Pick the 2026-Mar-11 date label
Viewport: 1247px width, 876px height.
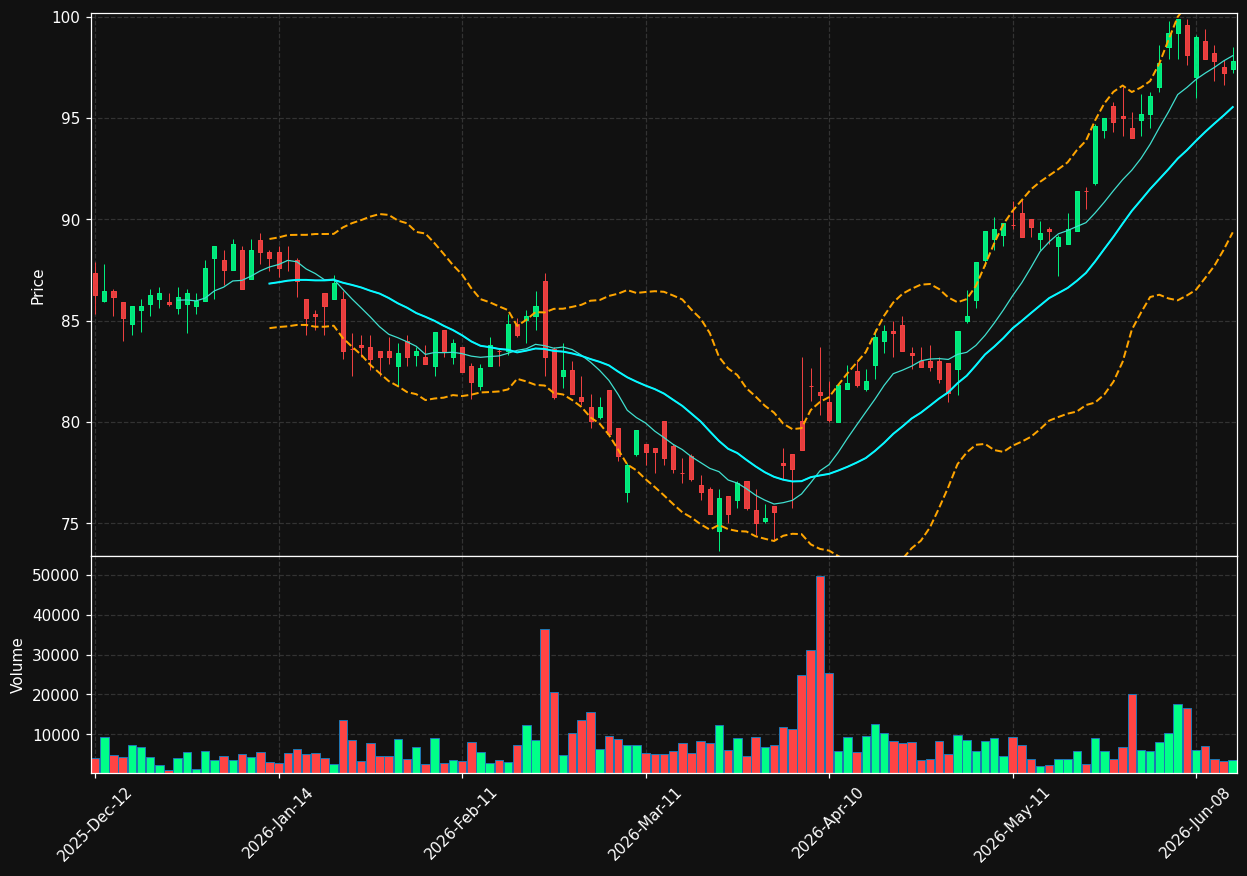(x=645, y=824)
